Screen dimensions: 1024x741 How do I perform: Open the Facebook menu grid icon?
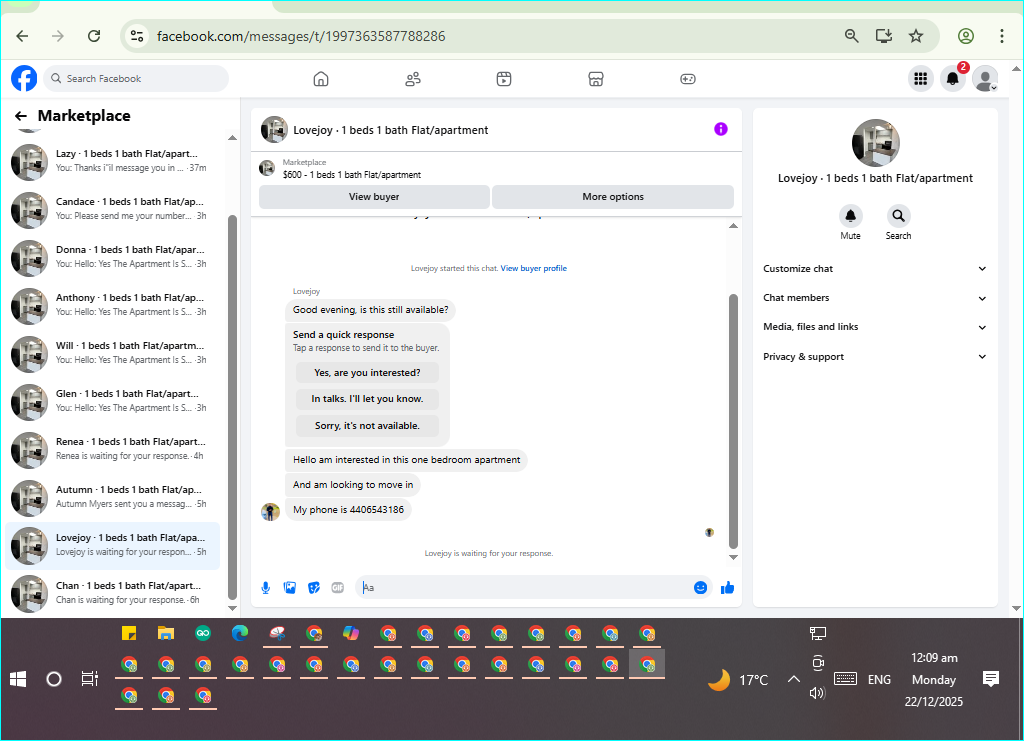tap(921, 79)
